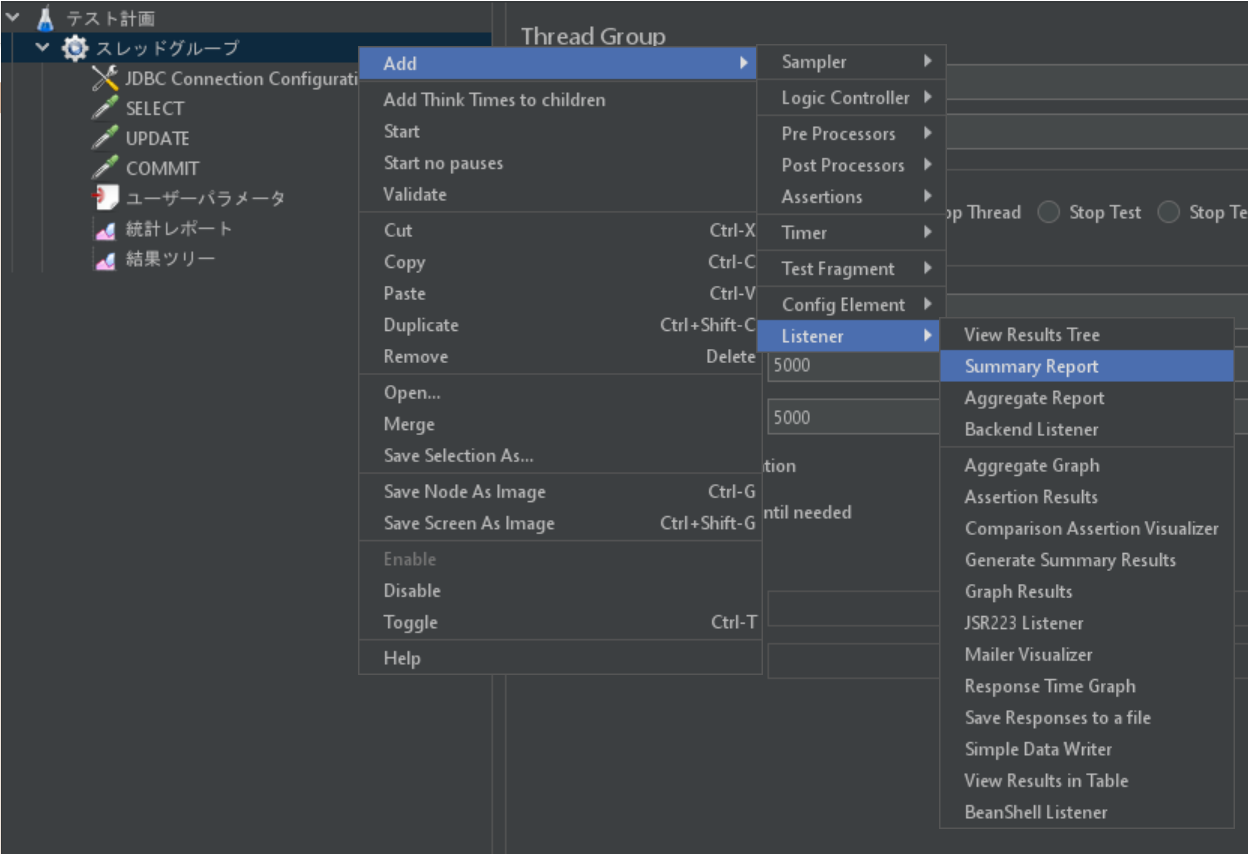Choose Disable in the context menu
The image size is (1248, 854).
[x=559, y=590]
